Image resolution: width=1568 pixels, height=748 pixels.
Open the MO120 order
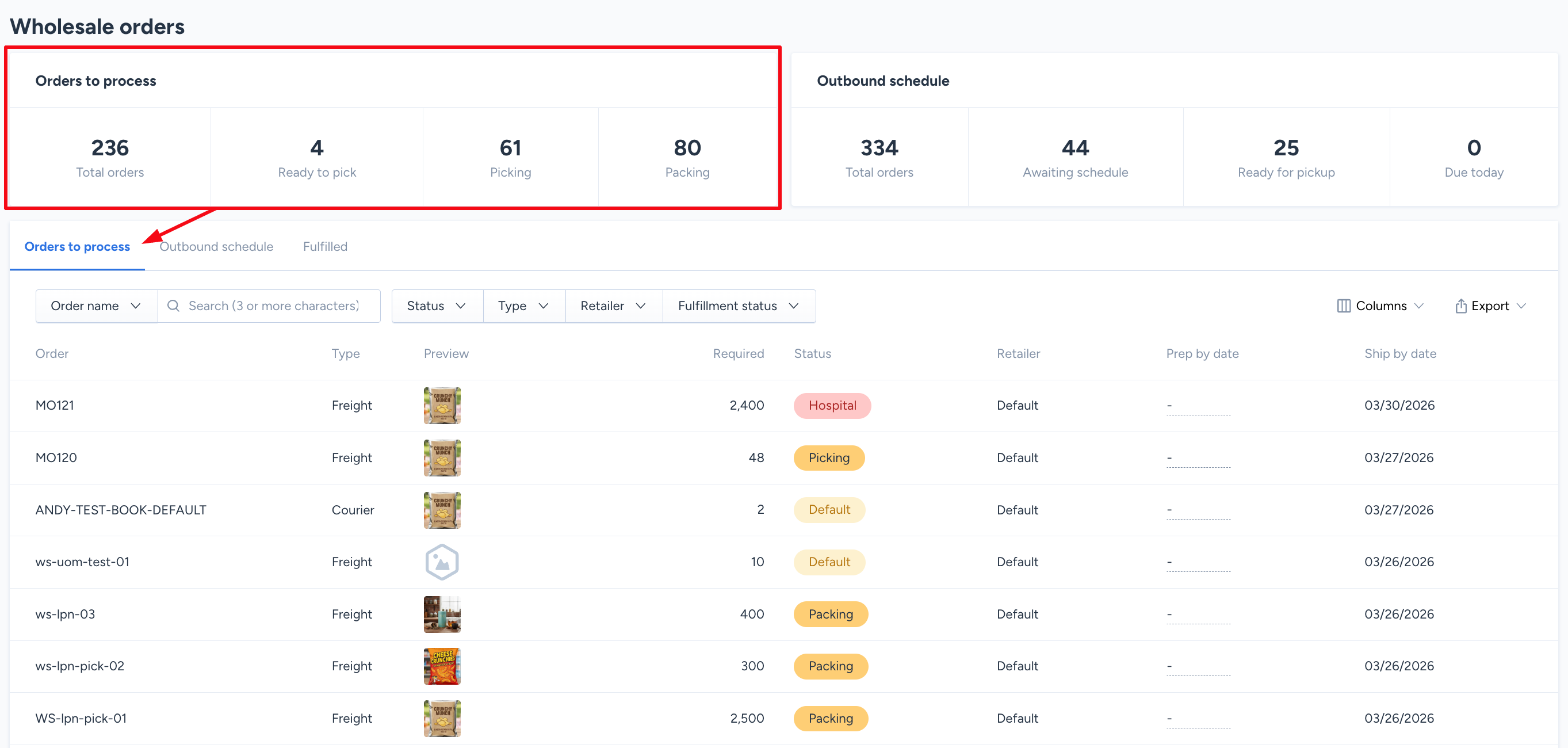56,457
